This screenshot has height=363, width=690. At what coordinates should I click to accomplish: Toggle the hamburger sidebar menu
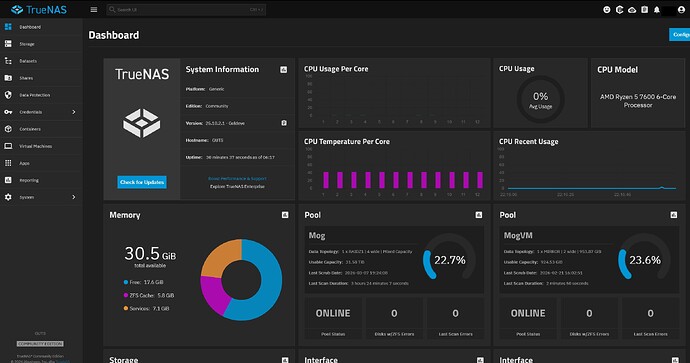coord(94,9)
